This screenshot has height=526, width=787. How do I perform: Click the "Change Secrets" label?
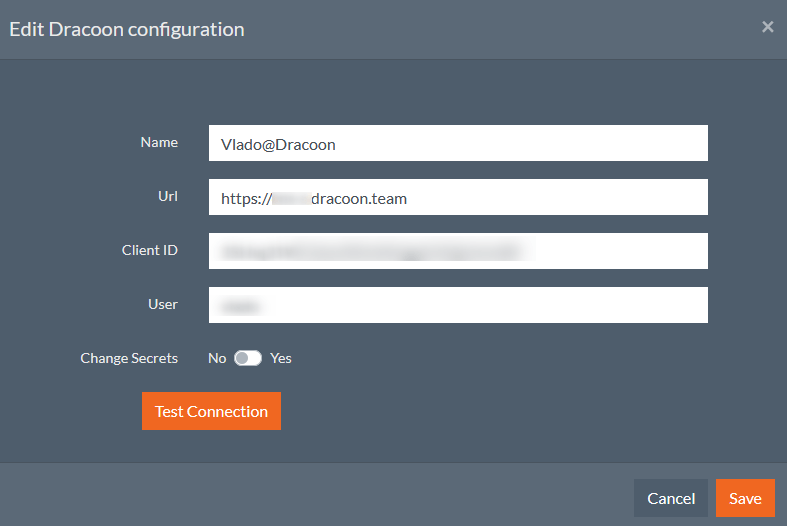click(x=129, y=358)
